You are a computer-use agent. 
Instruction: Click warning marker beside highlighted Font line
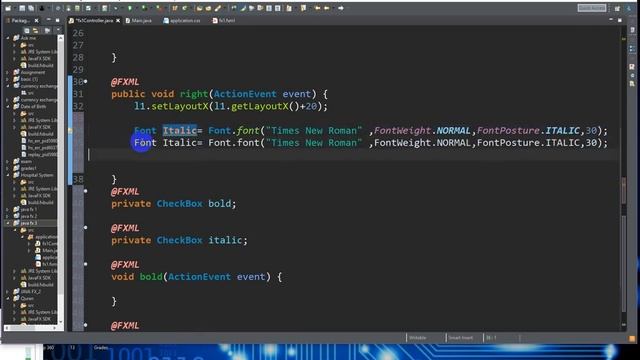pos(70,131)
